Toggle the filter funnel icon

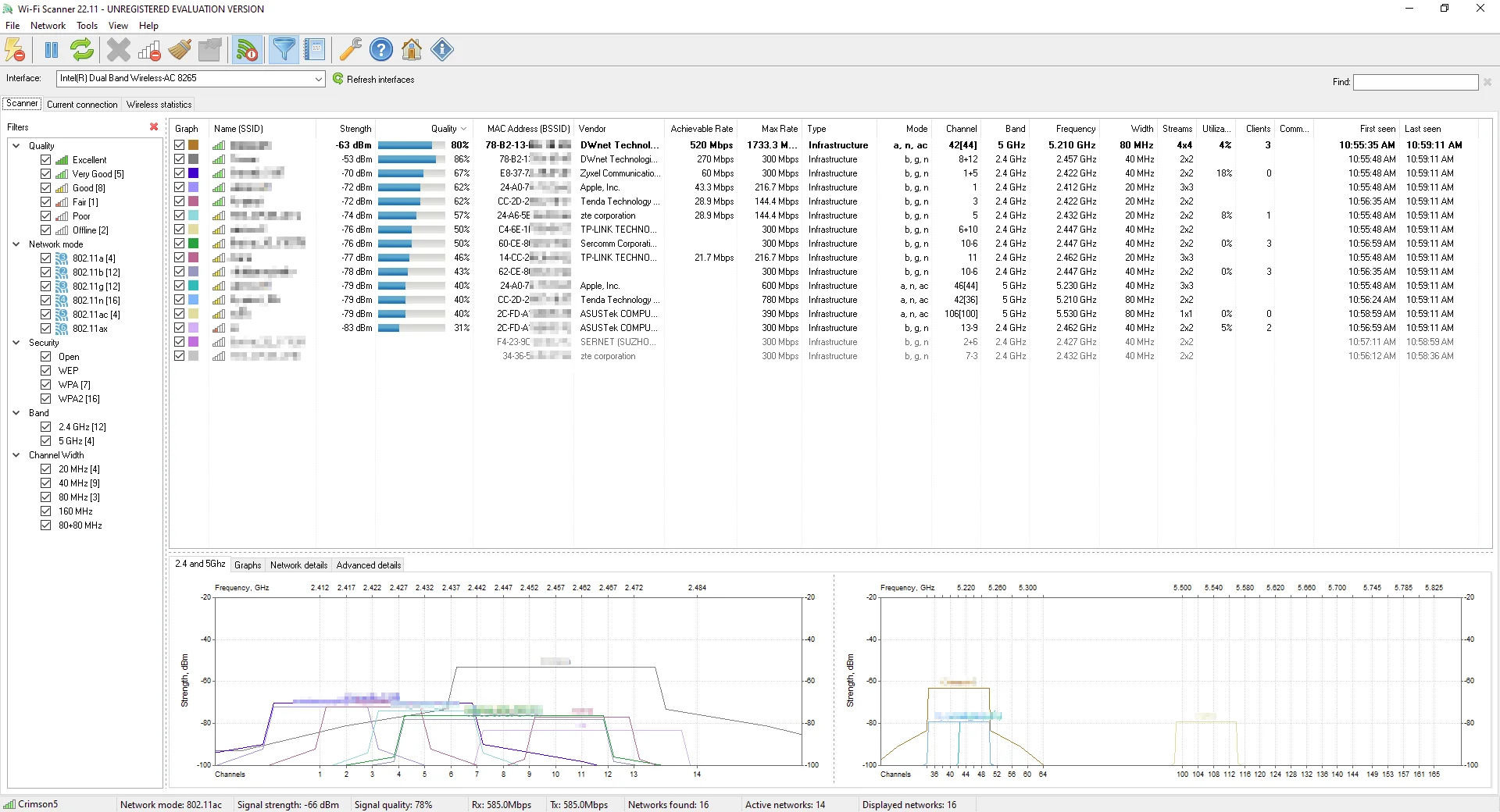click(x=284, y=49)
